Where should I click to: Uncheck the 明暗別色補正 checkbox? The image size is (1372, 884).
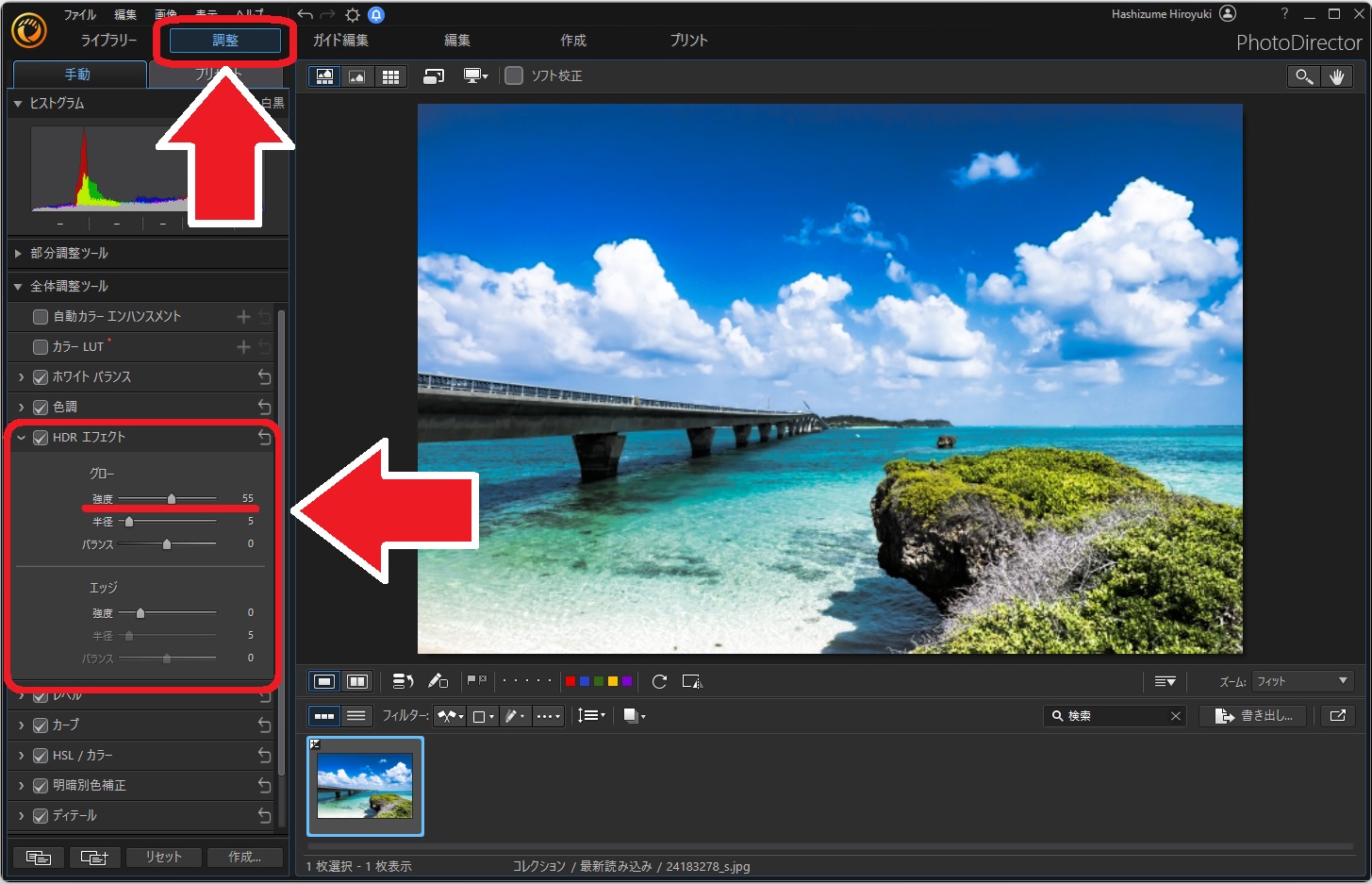pos(41,786)
